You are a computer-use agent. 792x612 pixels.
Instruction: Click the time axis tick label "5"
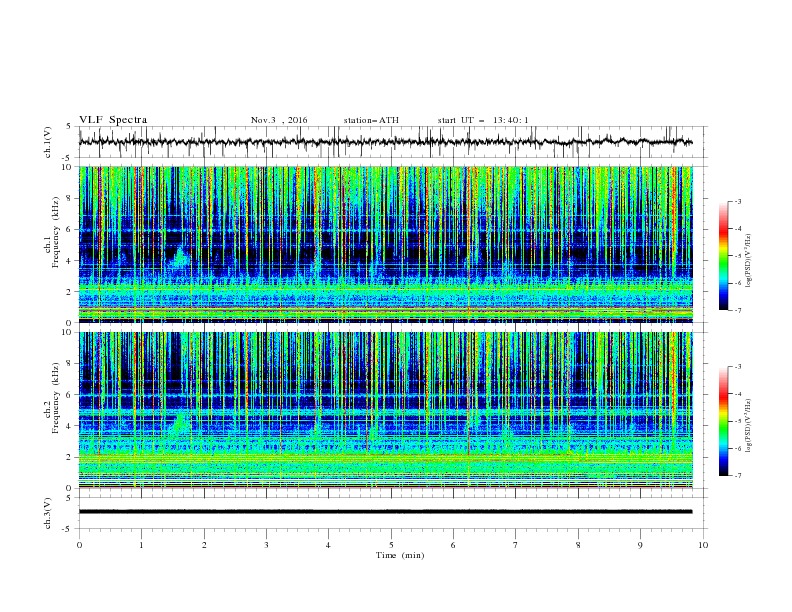coord(391,545)
